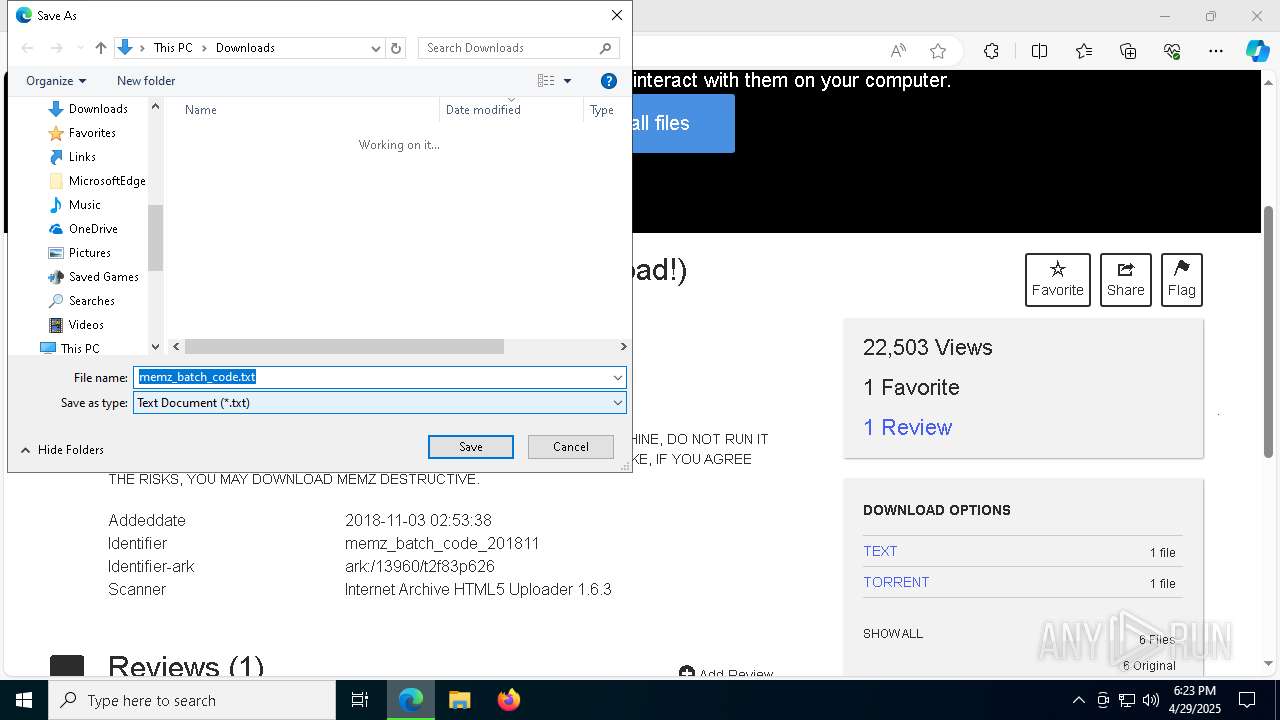
Task: Open the Edge Favorites list icon
Action: pyautogui.click(x=1084, y=51)
